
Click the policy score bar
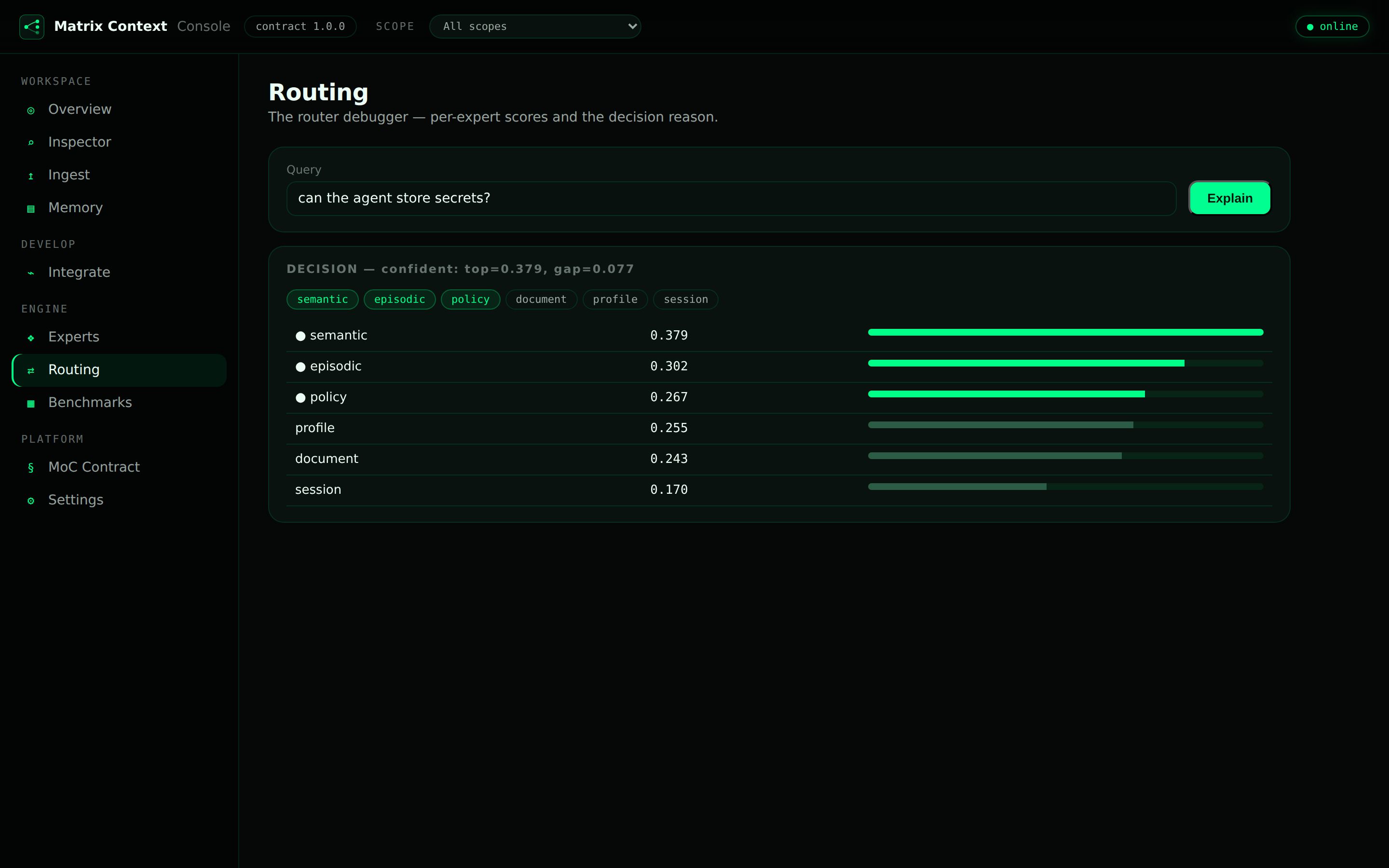(1066, 394)
